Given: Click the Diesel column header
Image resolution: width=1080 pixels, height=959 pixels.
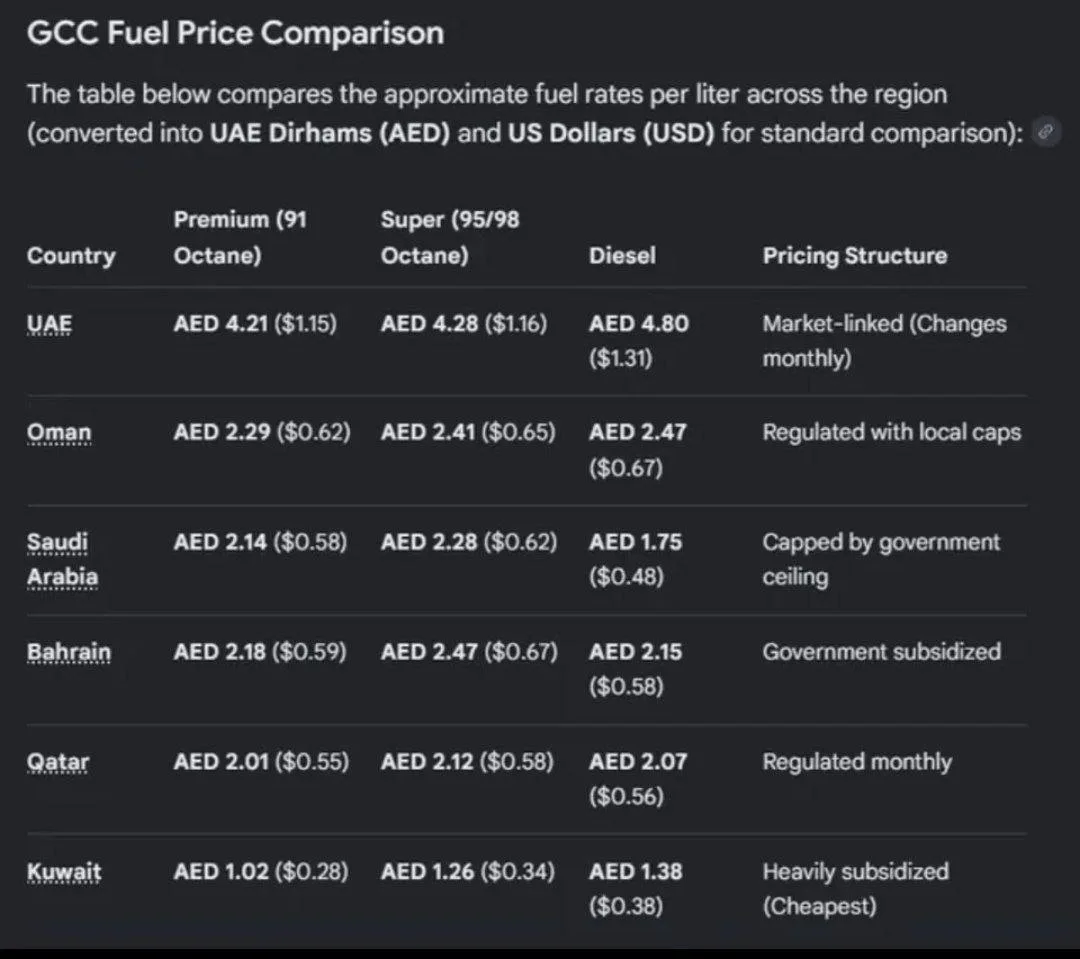Looking at the screenshot, I should click(x=622, y=256).
